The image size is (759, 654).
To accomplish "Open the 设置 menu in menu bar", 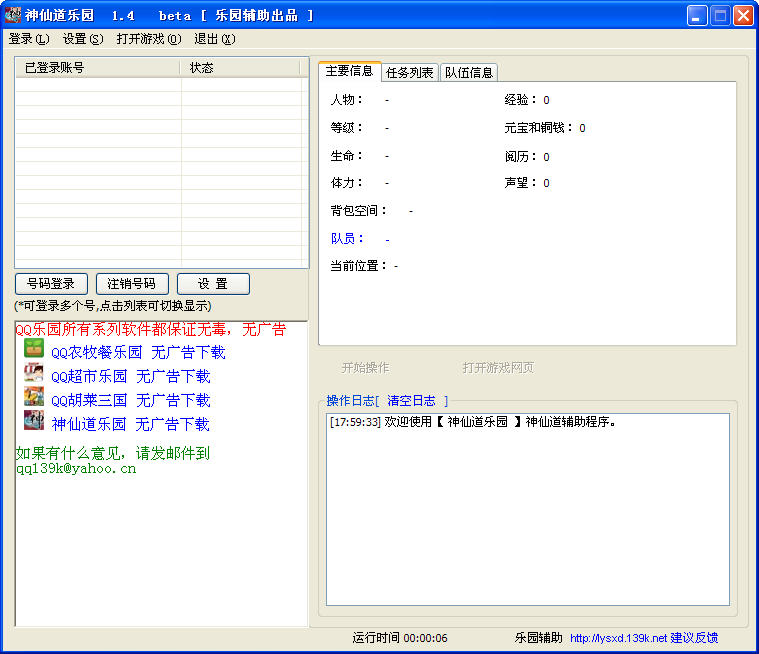I will point(82,39).
